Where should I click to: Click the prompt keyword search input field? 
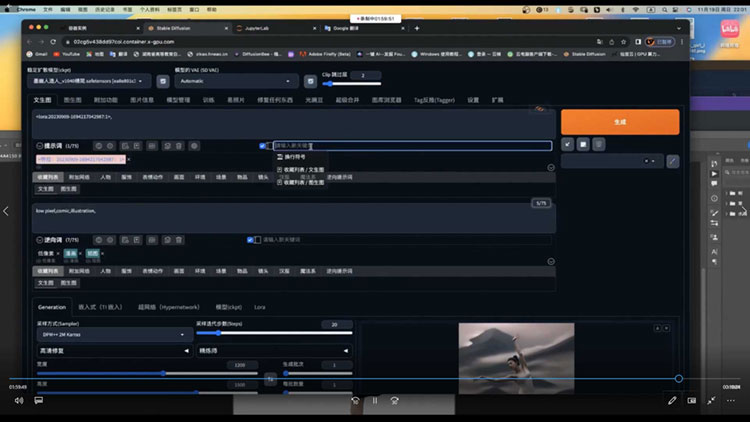click(x=410, y=146)
